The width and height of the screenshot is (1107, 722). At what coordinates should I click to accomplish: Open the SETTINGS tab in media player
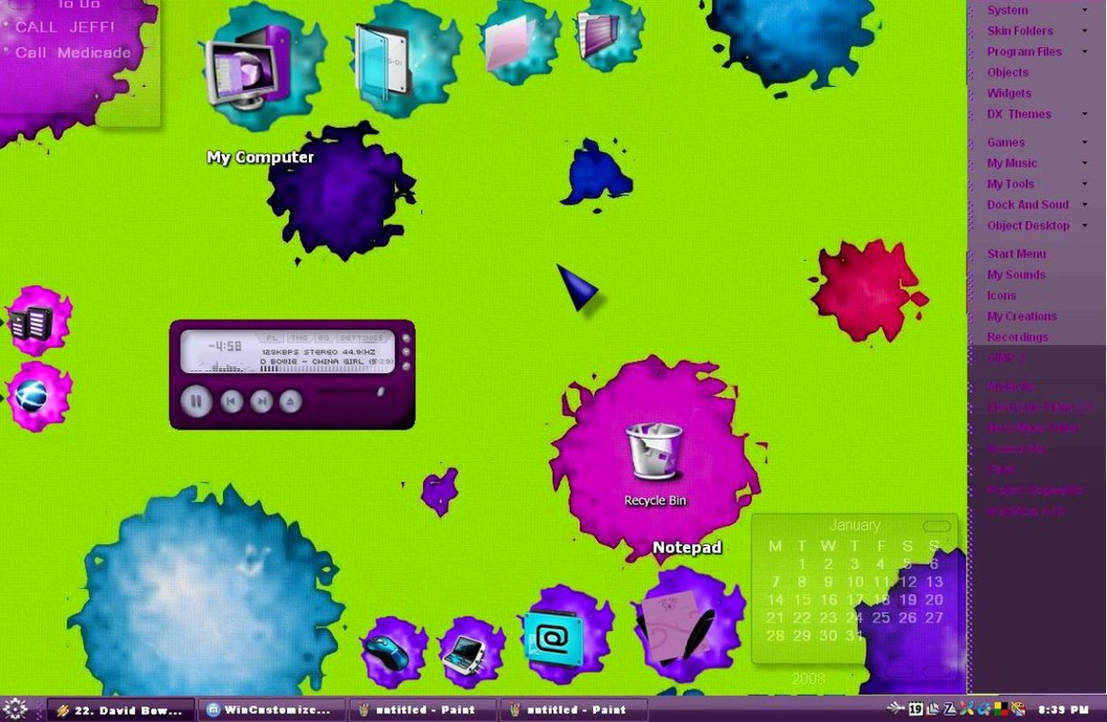[x=362, y=337]
